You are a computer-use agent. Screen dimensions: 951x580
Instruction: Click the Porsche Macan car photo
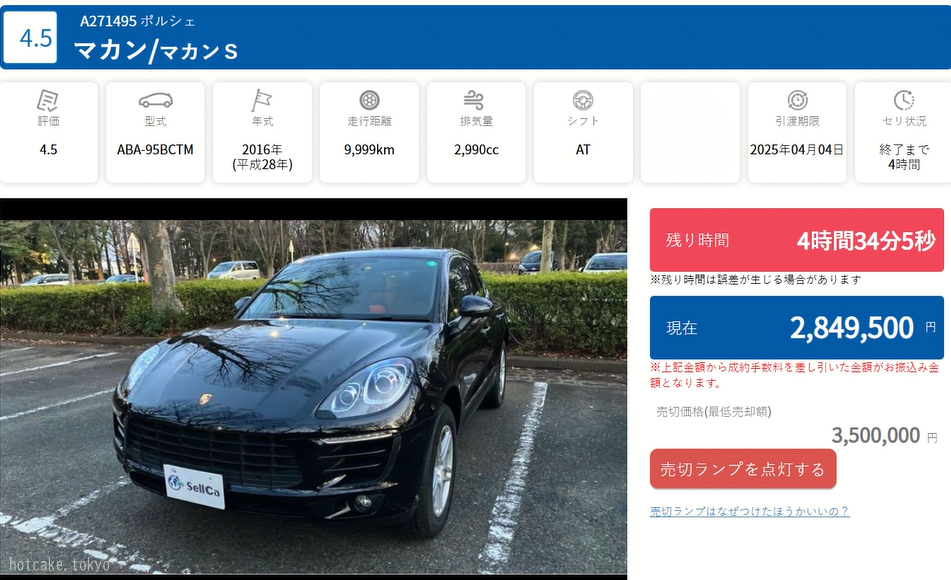314,388
